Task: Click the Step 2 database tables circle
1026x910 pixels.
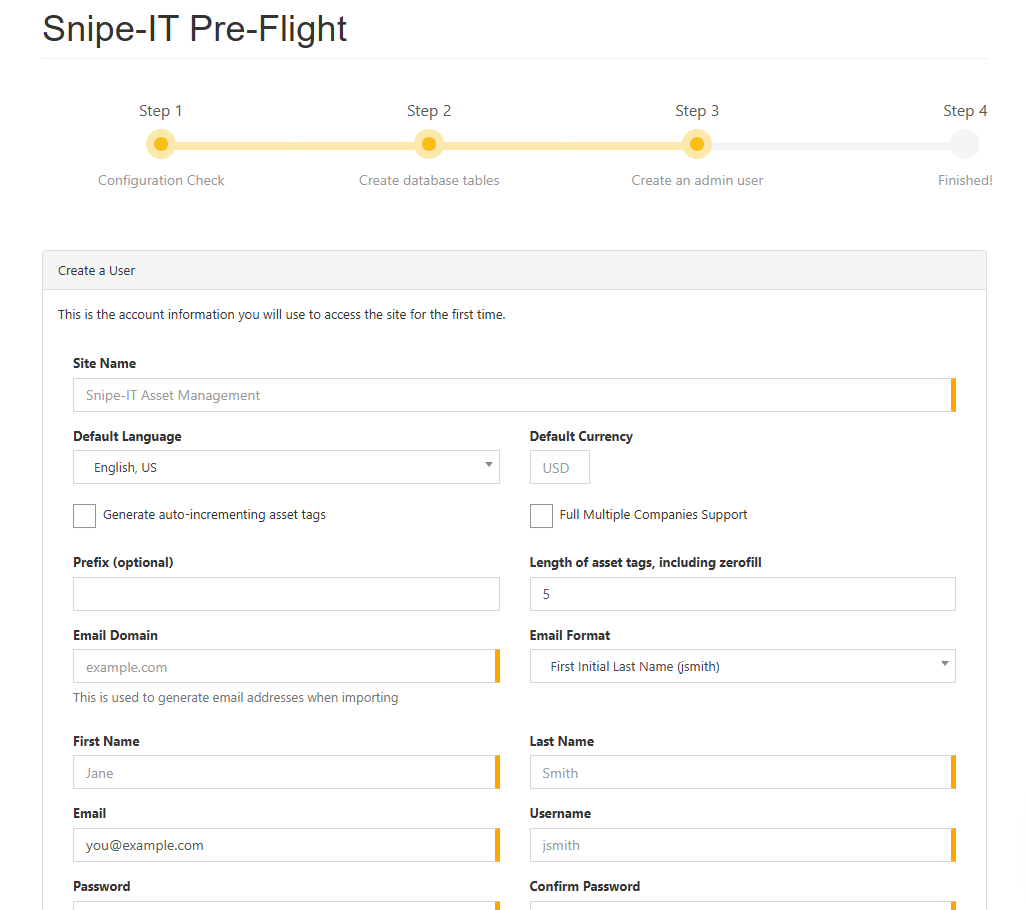Action: click(429, 145)
